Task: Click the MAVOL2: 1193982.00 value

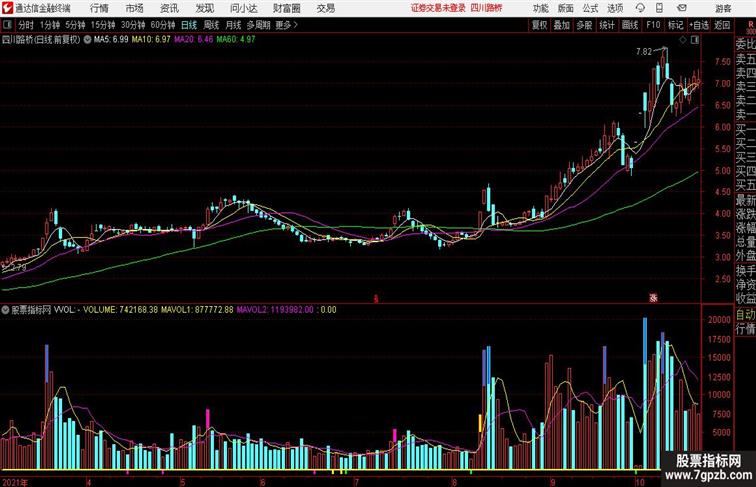Action: [275, 310]
